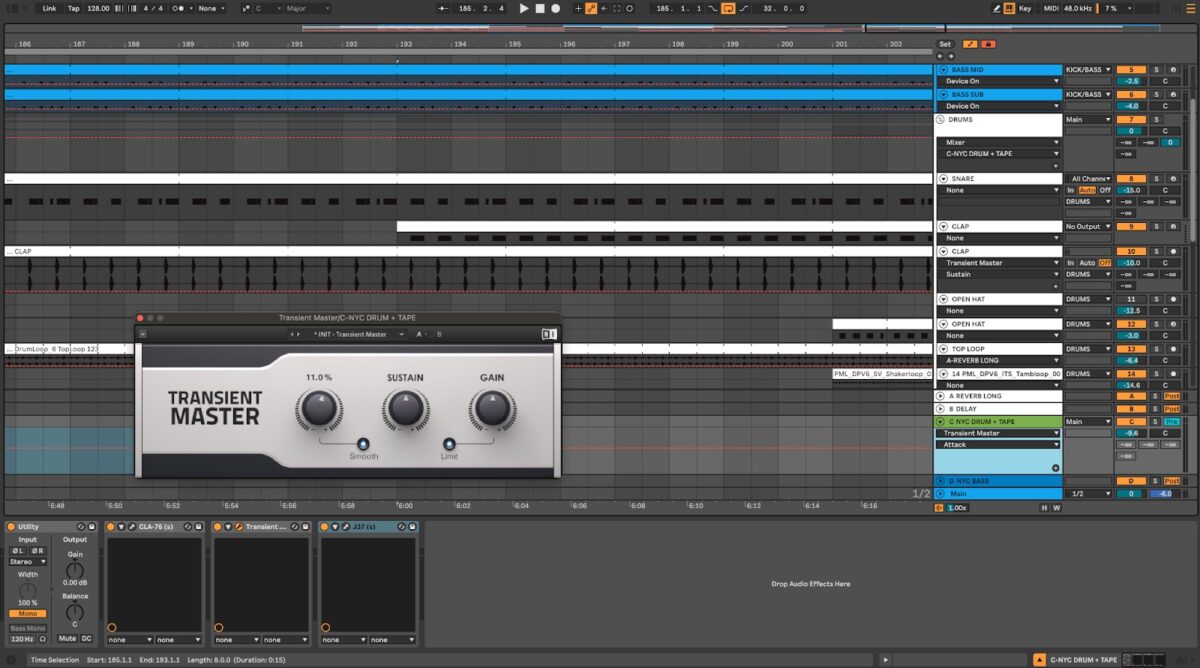Toggle the J37 device activator
This screenshot has width=1200, height=668.
(325, 527)
